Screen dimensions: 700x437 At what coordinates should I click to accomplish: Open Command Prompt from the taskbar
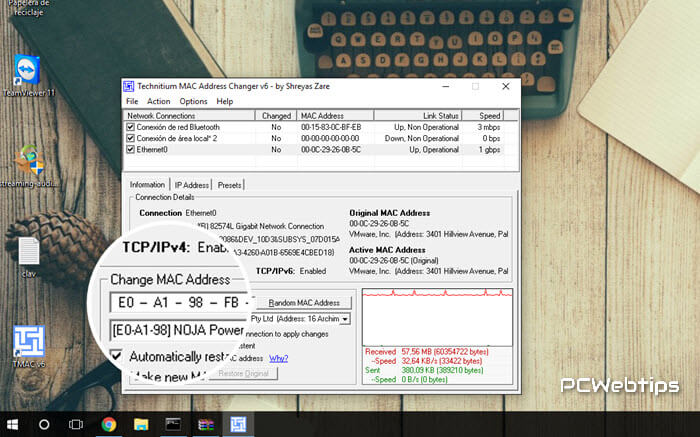[173, 425]
